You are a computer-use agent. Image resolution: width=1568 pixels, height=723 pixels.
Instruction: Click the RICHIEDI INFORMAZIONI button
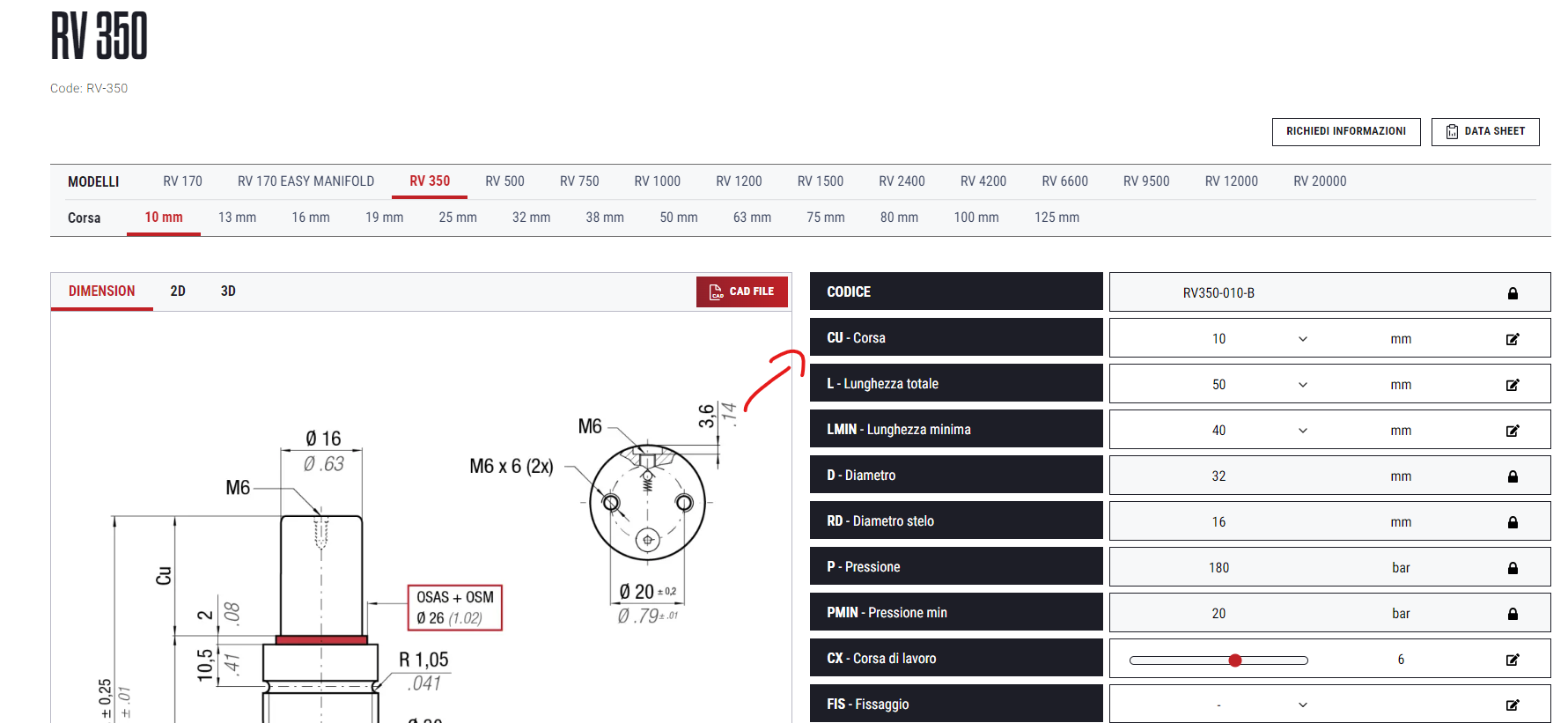1346,131
